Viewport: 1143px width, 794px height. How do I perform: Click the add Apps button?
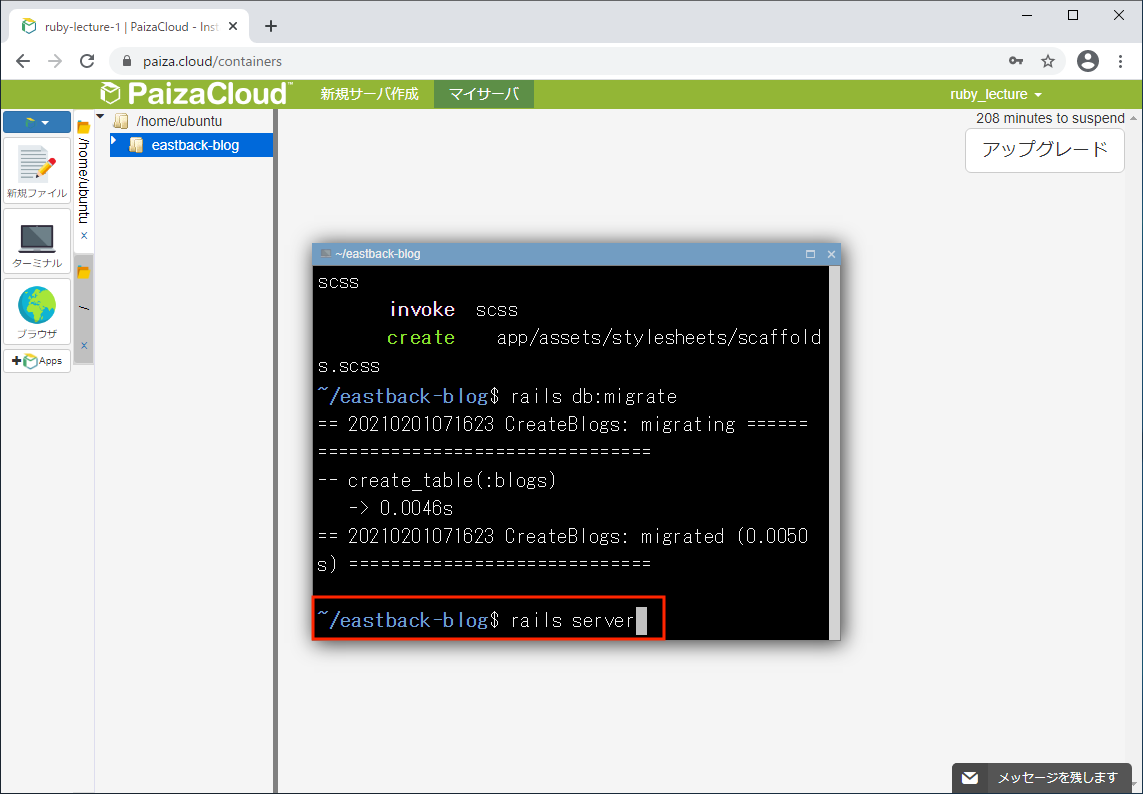tap(37, 361)
